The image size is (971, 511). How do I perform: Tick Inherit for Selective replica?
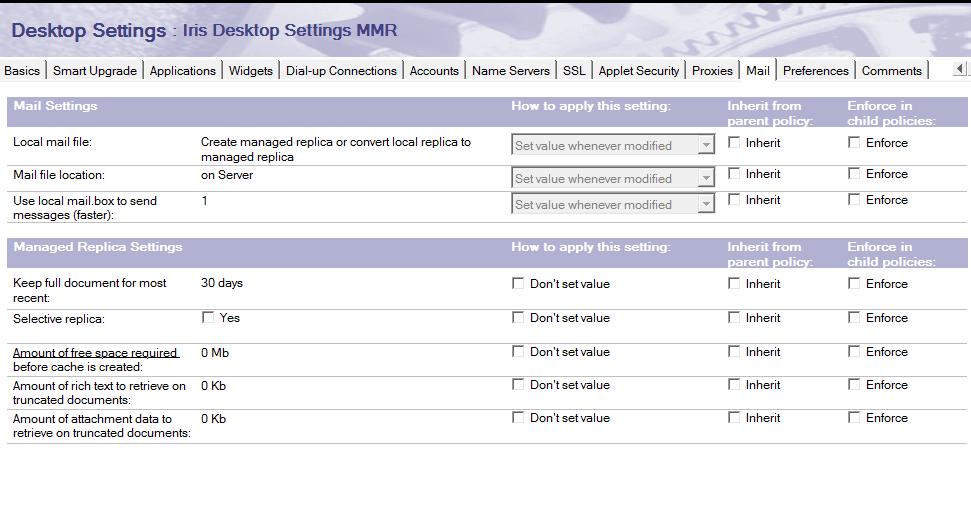[x=734, y=317]
